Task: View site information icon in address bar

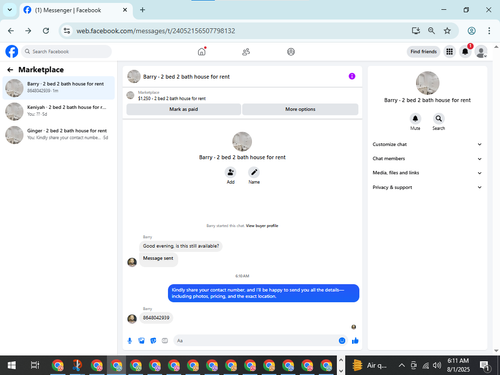Action: coord(67,31)
